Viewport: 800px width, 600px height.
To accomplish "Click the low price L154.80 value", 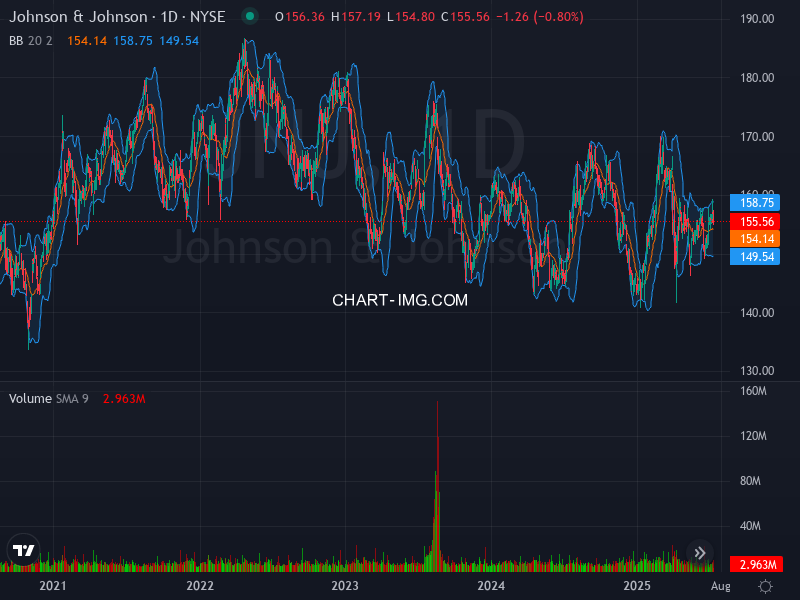I will (x=411, y=17).
